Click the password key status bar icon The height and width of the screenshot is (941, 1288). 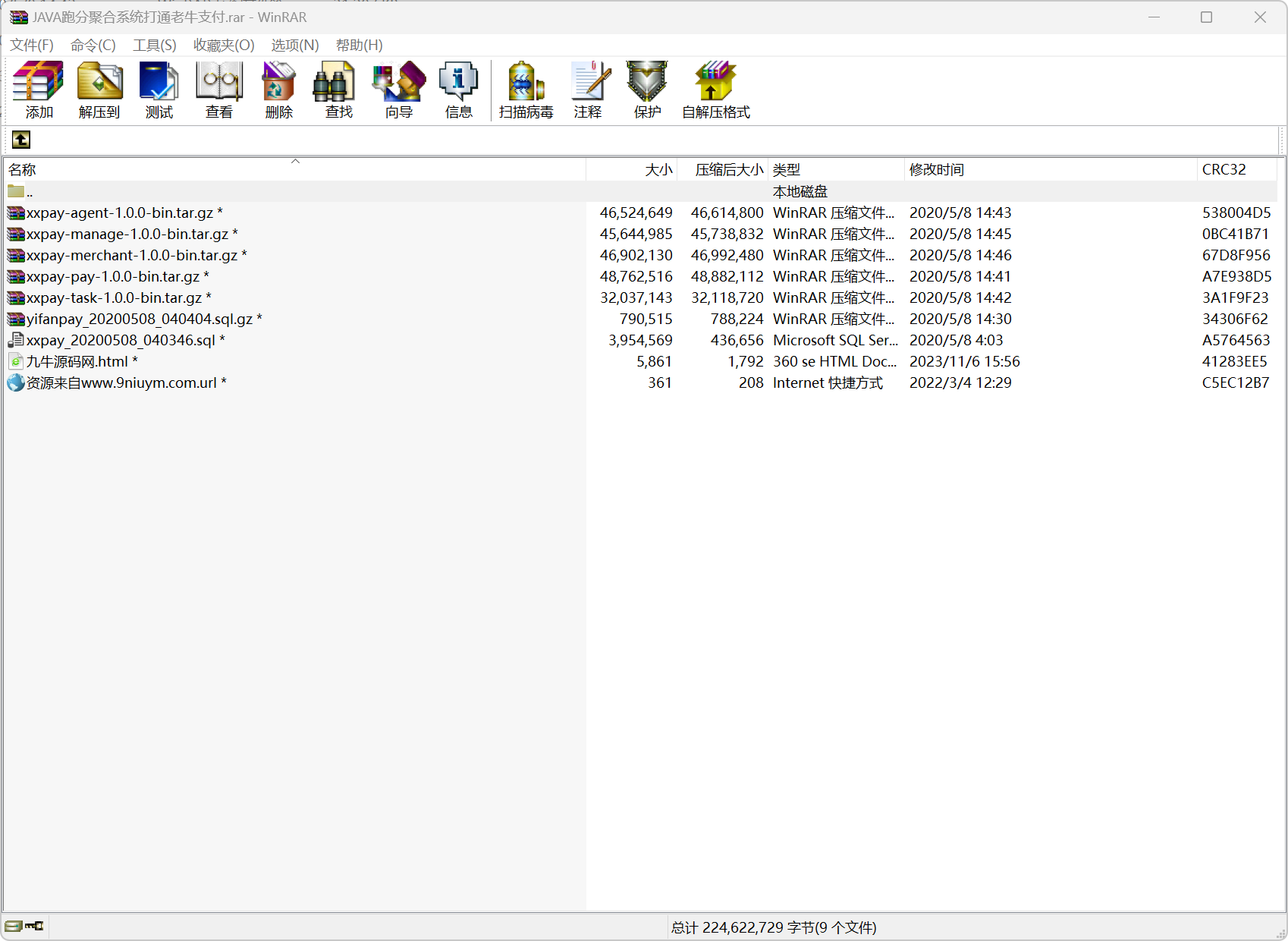[x=34, y=926]
